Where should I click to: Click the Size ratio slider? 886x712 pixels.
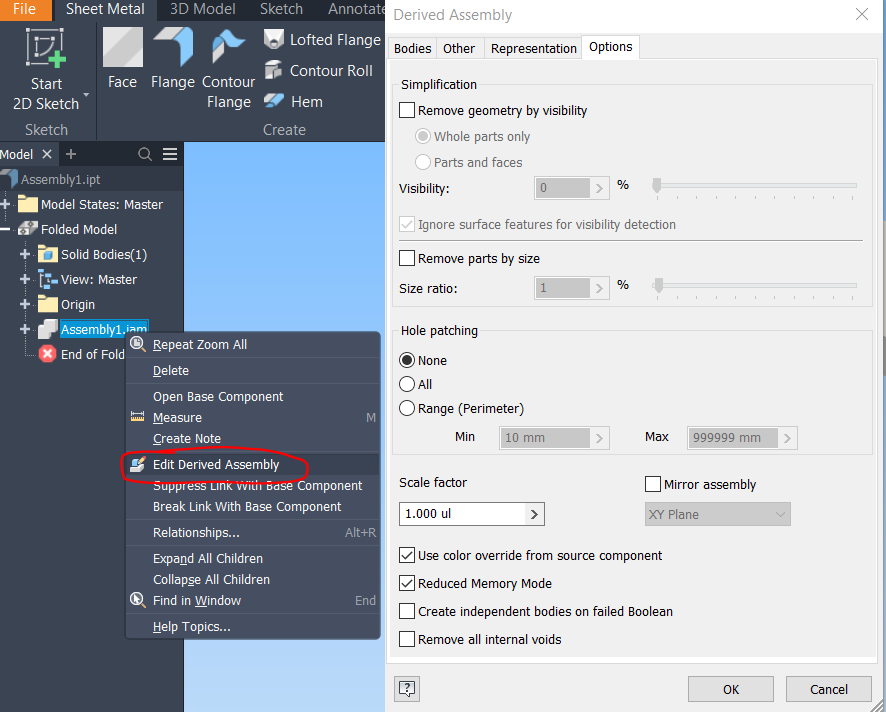(x=755, y=286)
